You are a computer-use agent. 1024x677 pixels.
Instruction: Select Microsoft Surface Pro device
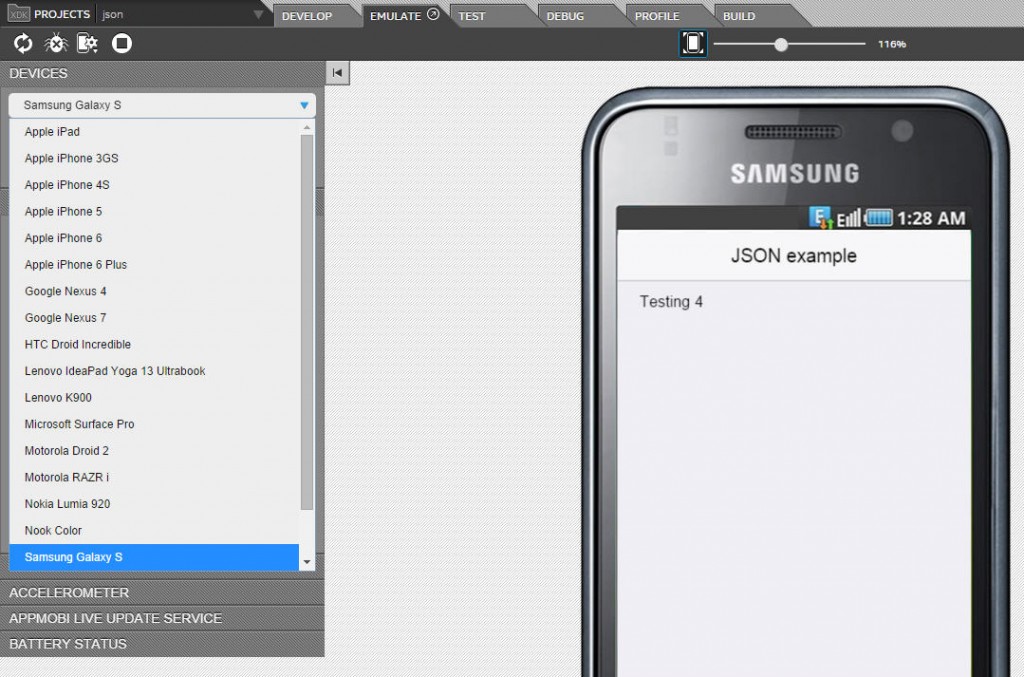(x=154, y=424)
